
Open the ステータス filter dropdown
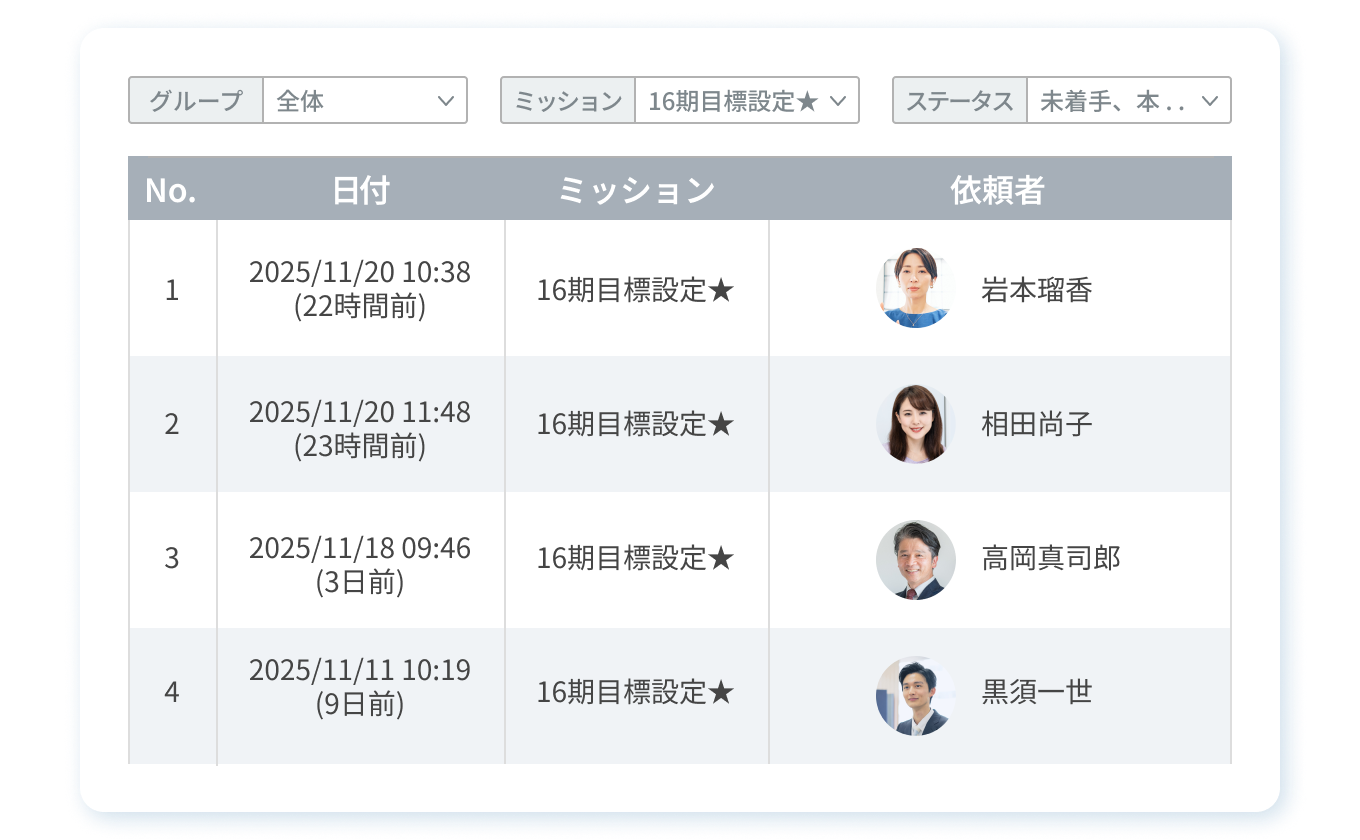click(1128, 101)
